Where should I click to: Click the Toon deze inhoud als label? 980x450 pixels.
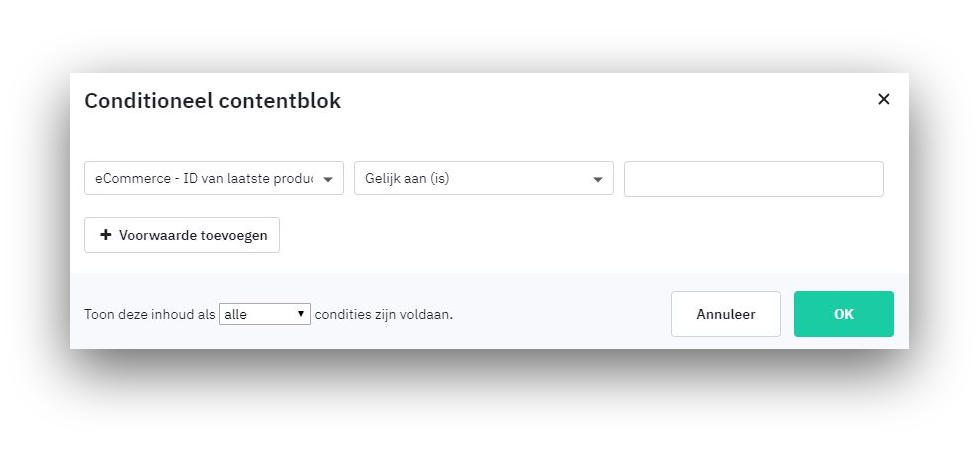[x=150, y=314]
